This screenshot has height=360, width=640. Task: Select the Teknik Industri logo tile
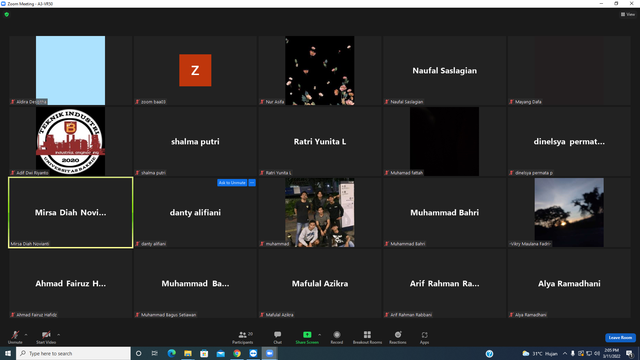coord(70,141)
